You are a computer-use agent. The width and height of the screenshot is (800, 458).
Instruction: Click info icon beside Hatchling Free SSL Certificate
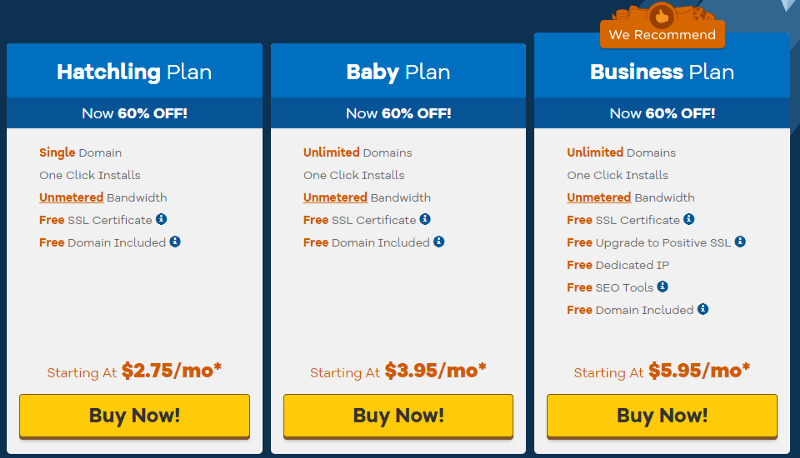161,219
